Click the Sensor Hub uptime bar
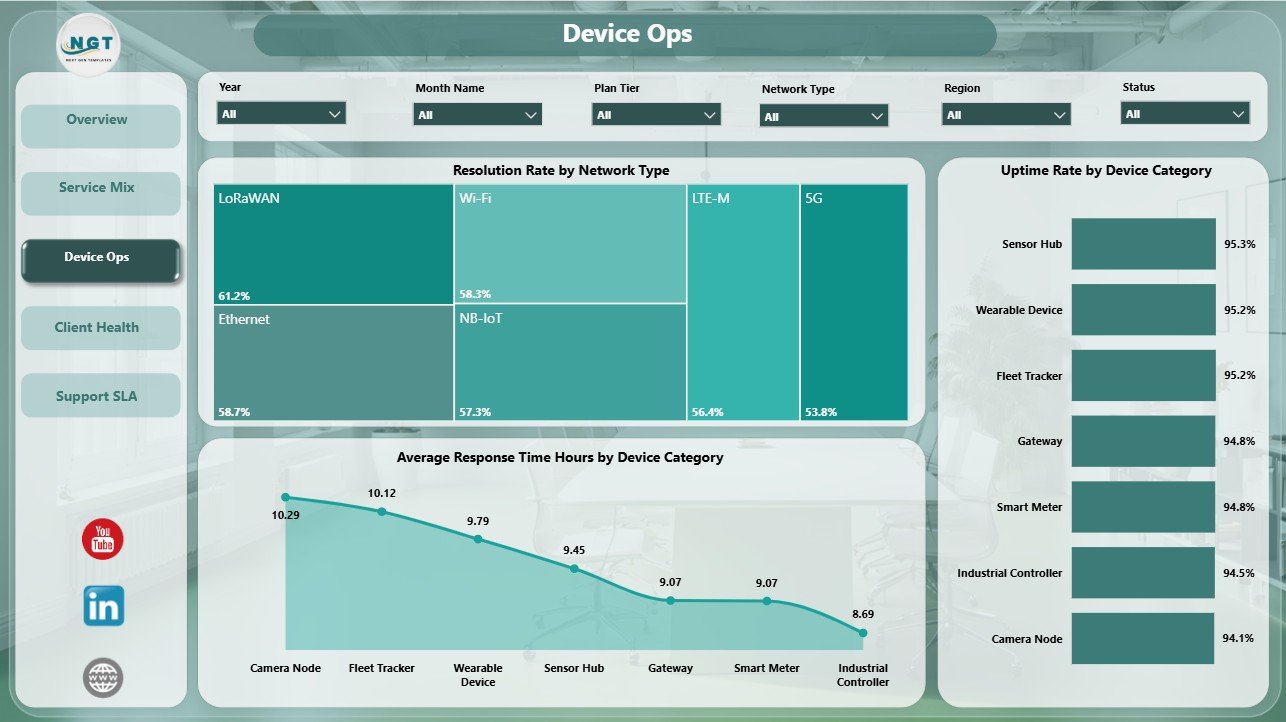The width and height of the screenshot is (1286, 722). pyautogui.click(x=1143, y=244)
